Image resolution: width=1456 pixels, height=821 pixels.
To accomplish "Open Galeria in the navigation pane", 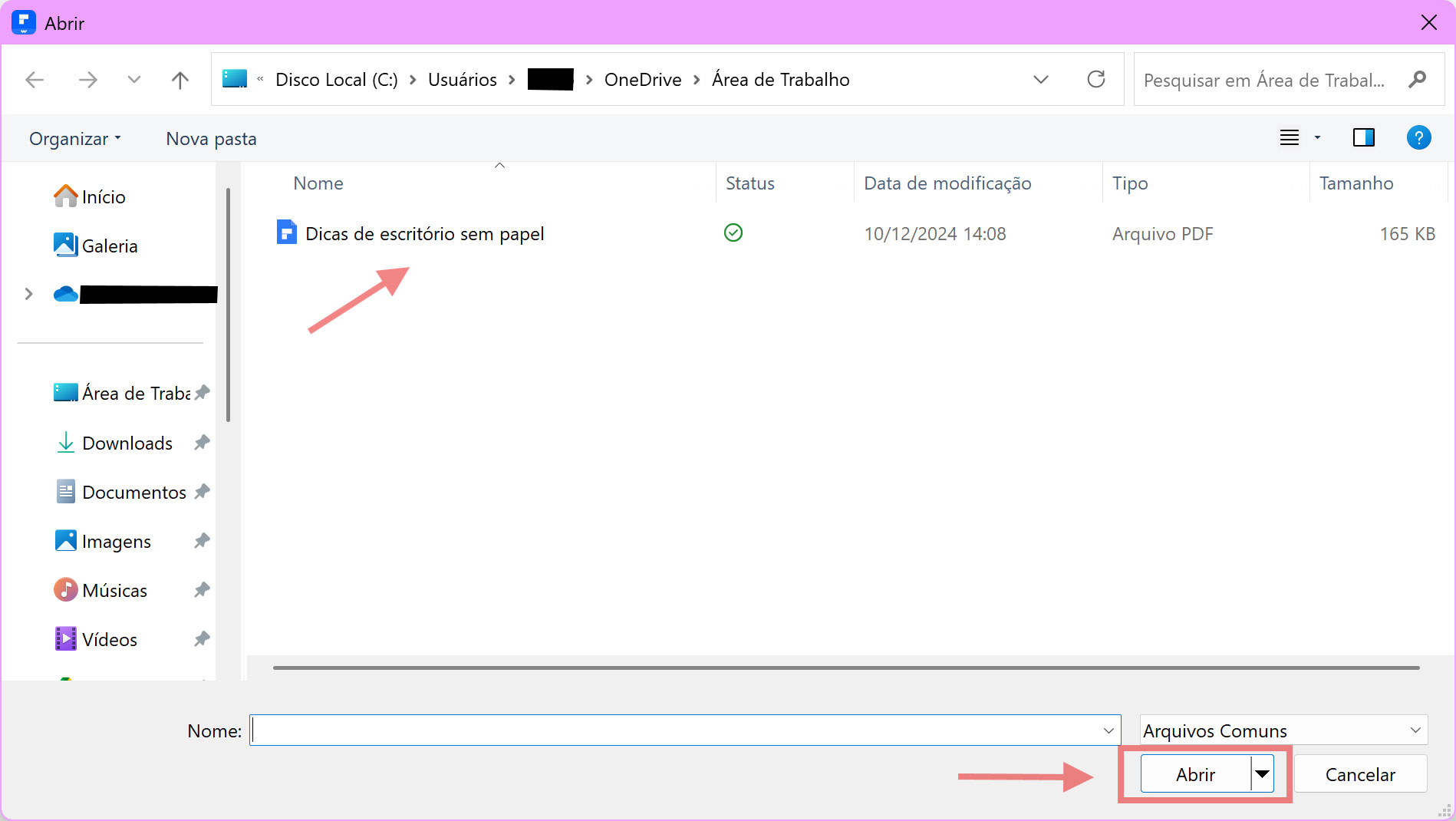I will [x=109, y=246].
